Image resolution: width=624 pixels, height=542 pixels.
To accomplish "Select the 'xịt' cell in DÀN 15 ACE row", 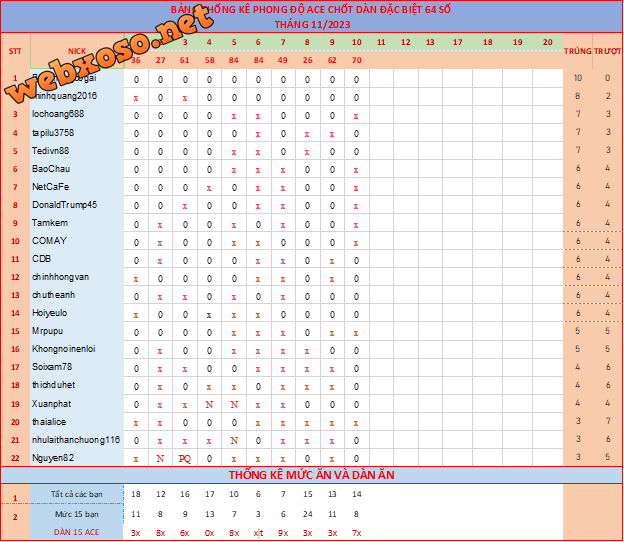I will click(x=258, y=533).
